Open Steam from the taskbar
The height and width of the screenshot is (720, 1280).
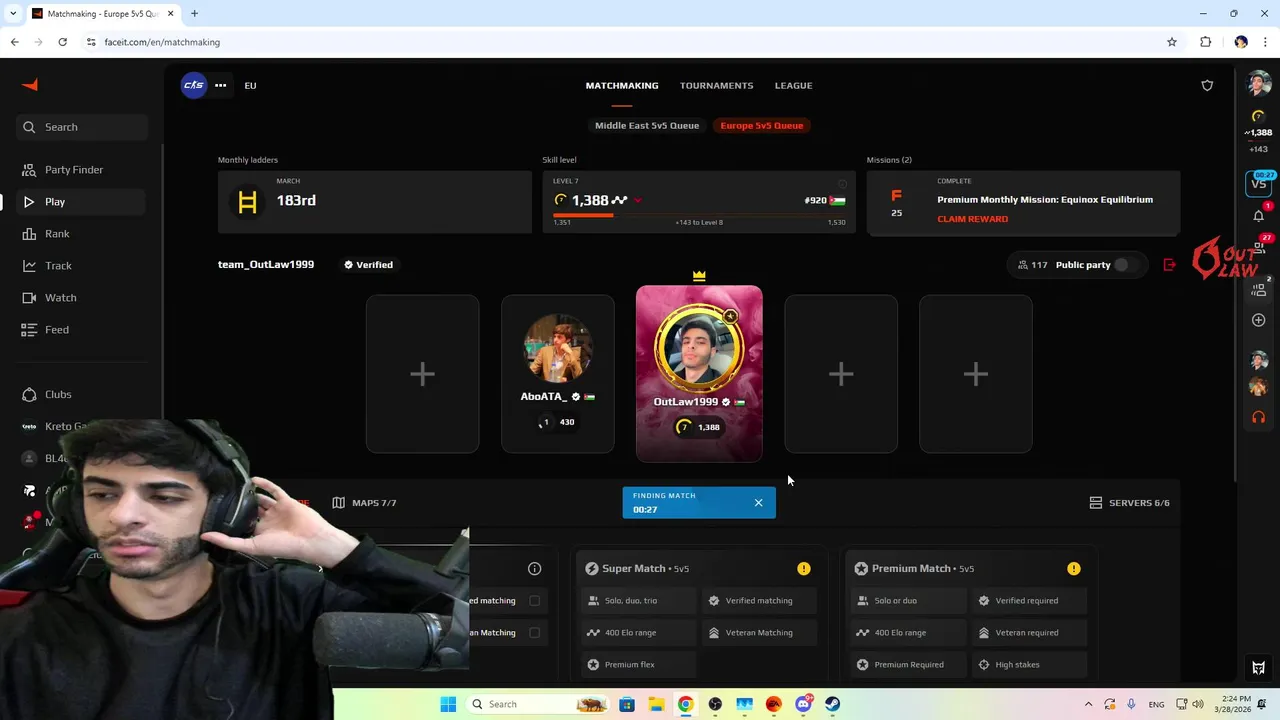[x=832, y=704]
